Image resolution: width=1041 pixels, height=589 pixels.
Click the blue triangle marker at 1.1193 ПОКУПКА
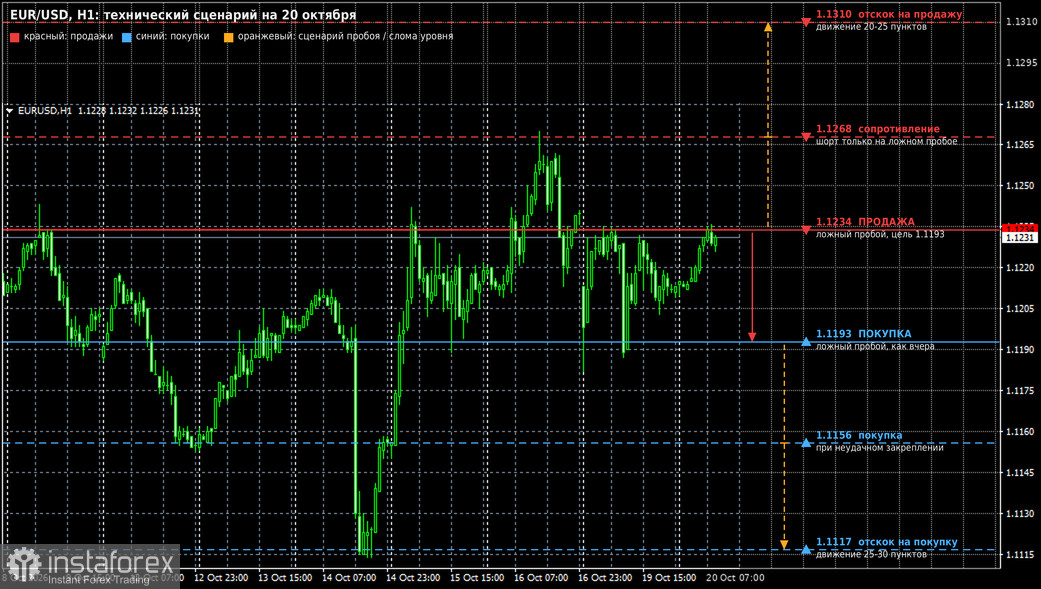tap(806, 341)
